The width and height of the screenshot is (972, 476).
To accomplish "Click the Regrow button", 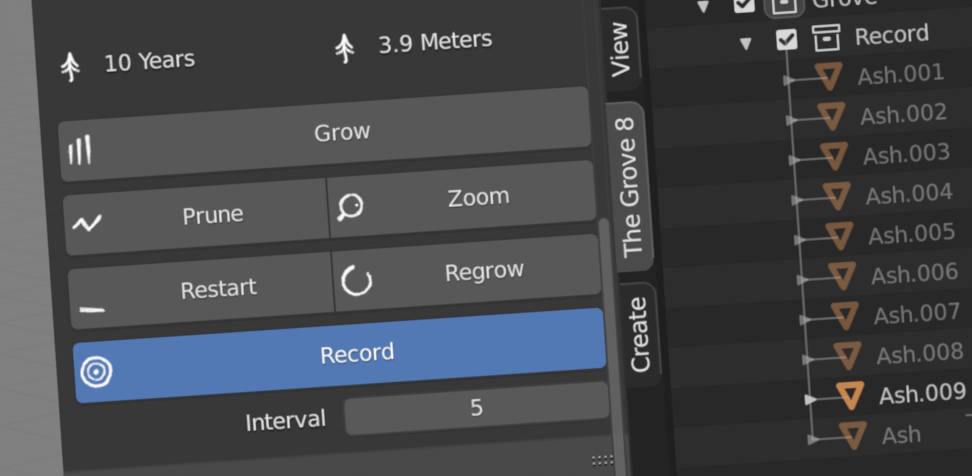I will [468, 273].
